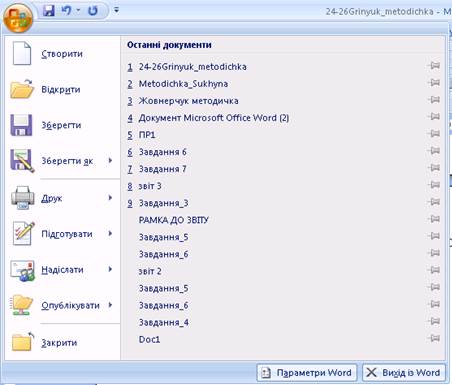The height and width of the screenshot is (385, 452).
Task: Open recent document Жовнерчук методичка
Action: (x=188, y=101)
